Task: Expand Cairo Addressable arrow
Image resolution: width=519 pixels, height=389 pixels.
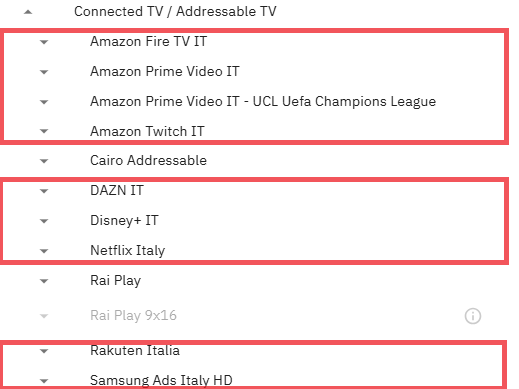Action: coord(44,161)
